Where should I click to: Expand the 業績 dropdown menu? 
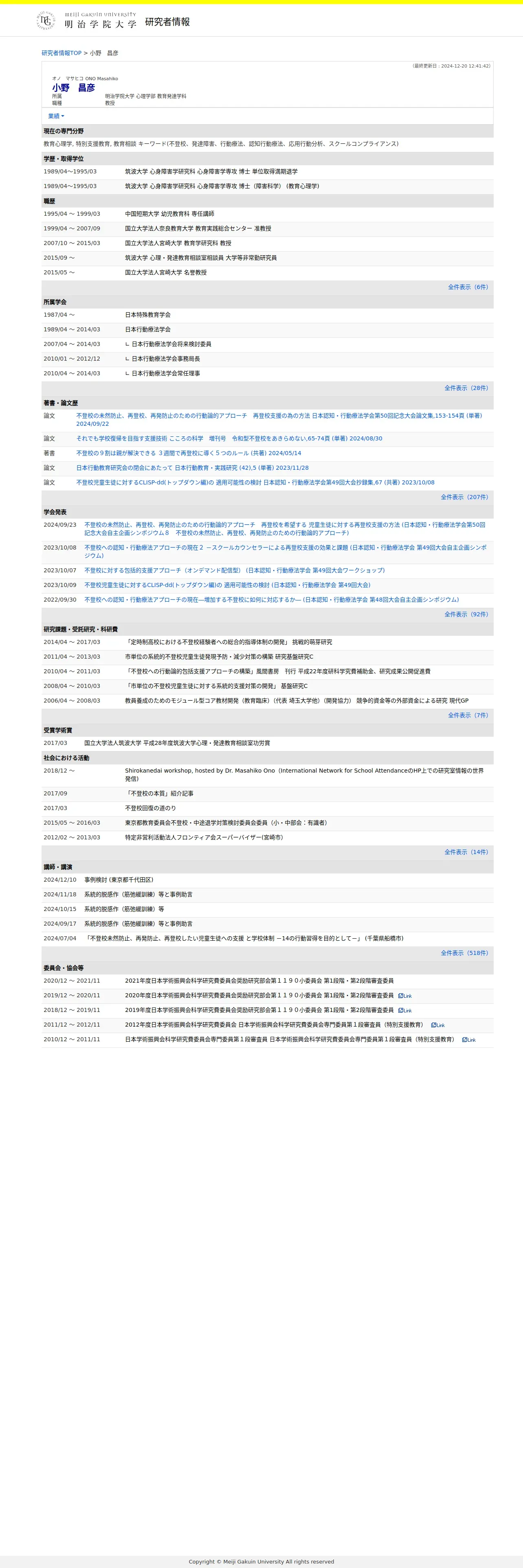coord(56,116)
